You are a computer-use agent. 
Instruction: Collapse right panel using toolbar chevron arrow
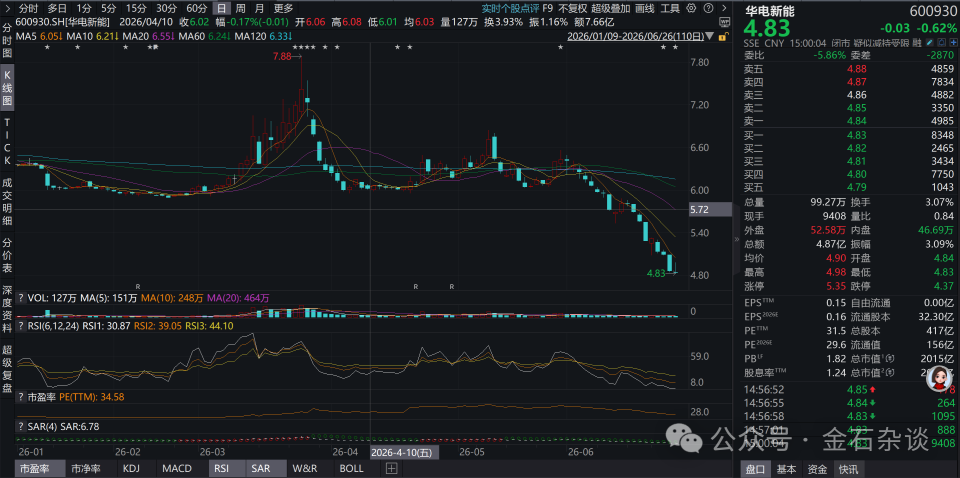click(724, 8)
